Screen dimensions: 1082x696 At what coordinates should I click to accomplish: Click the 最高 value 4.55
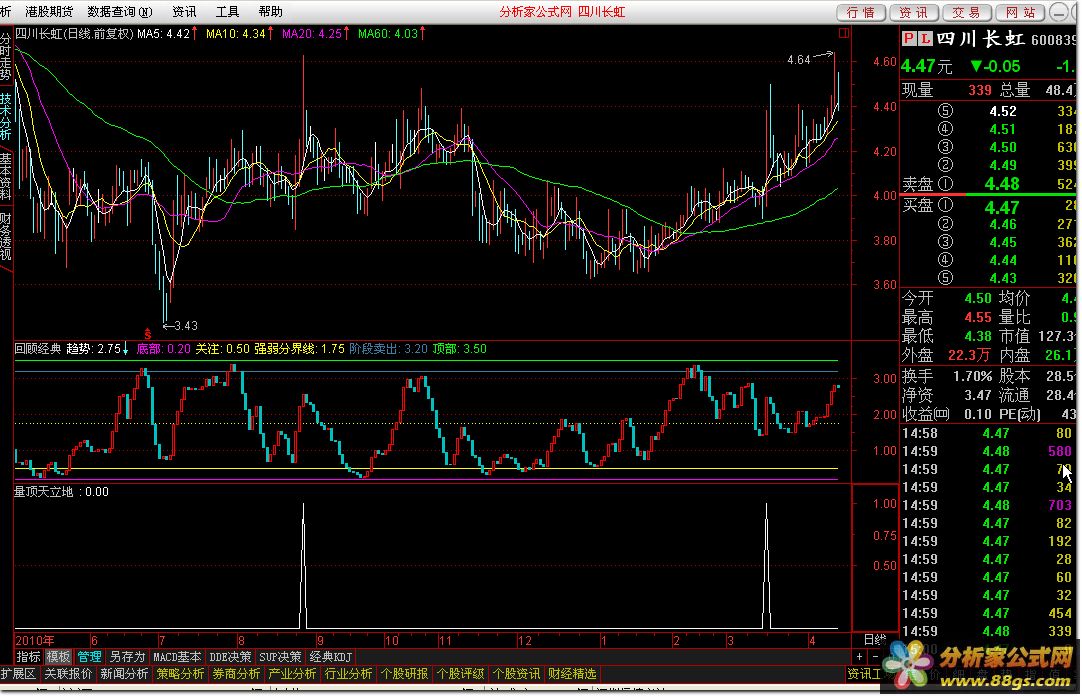[978, 317]
